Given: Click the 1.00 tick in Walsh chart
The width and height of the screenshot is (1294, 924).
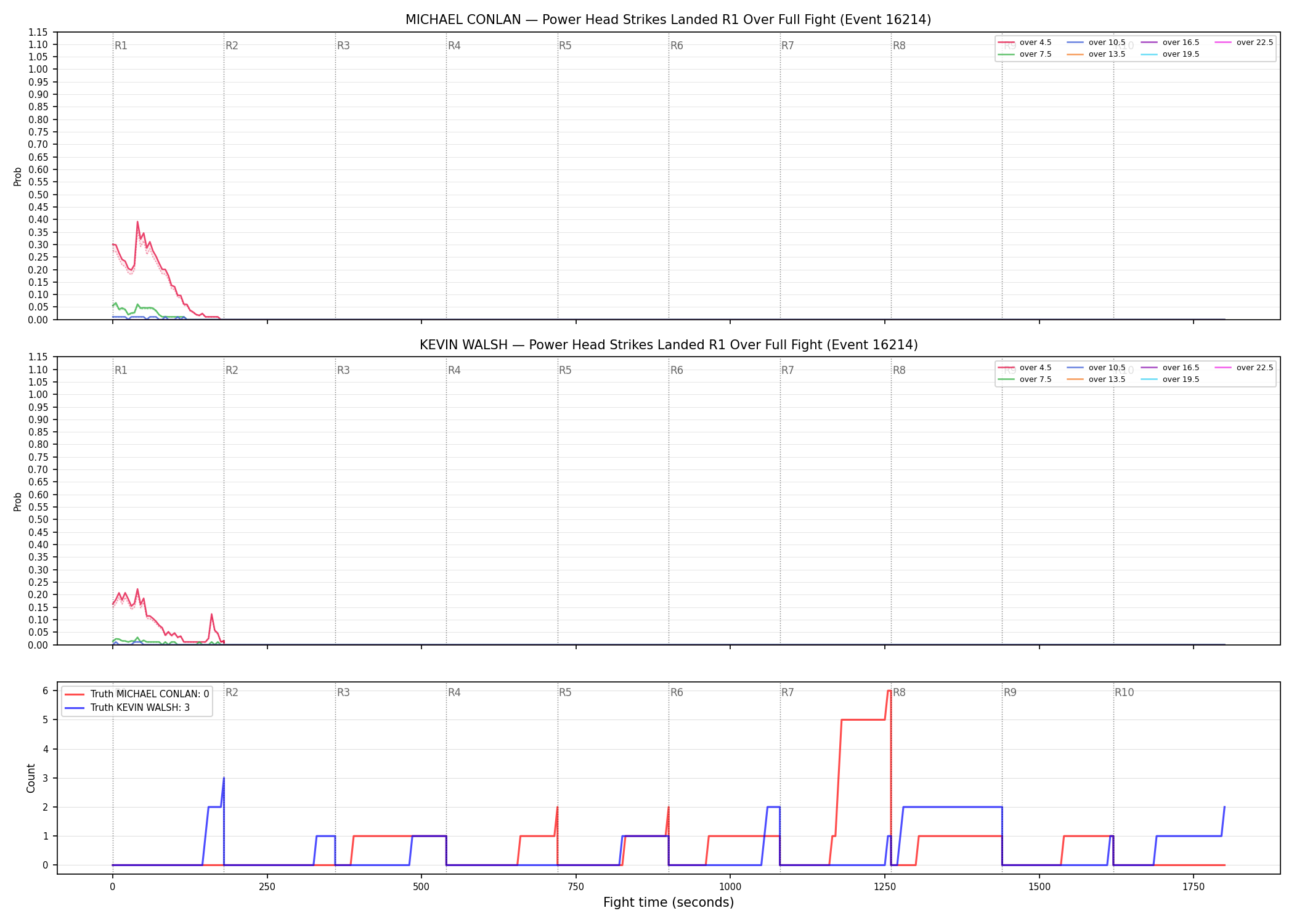Looking at the screenshot, I should coord(38,395).
